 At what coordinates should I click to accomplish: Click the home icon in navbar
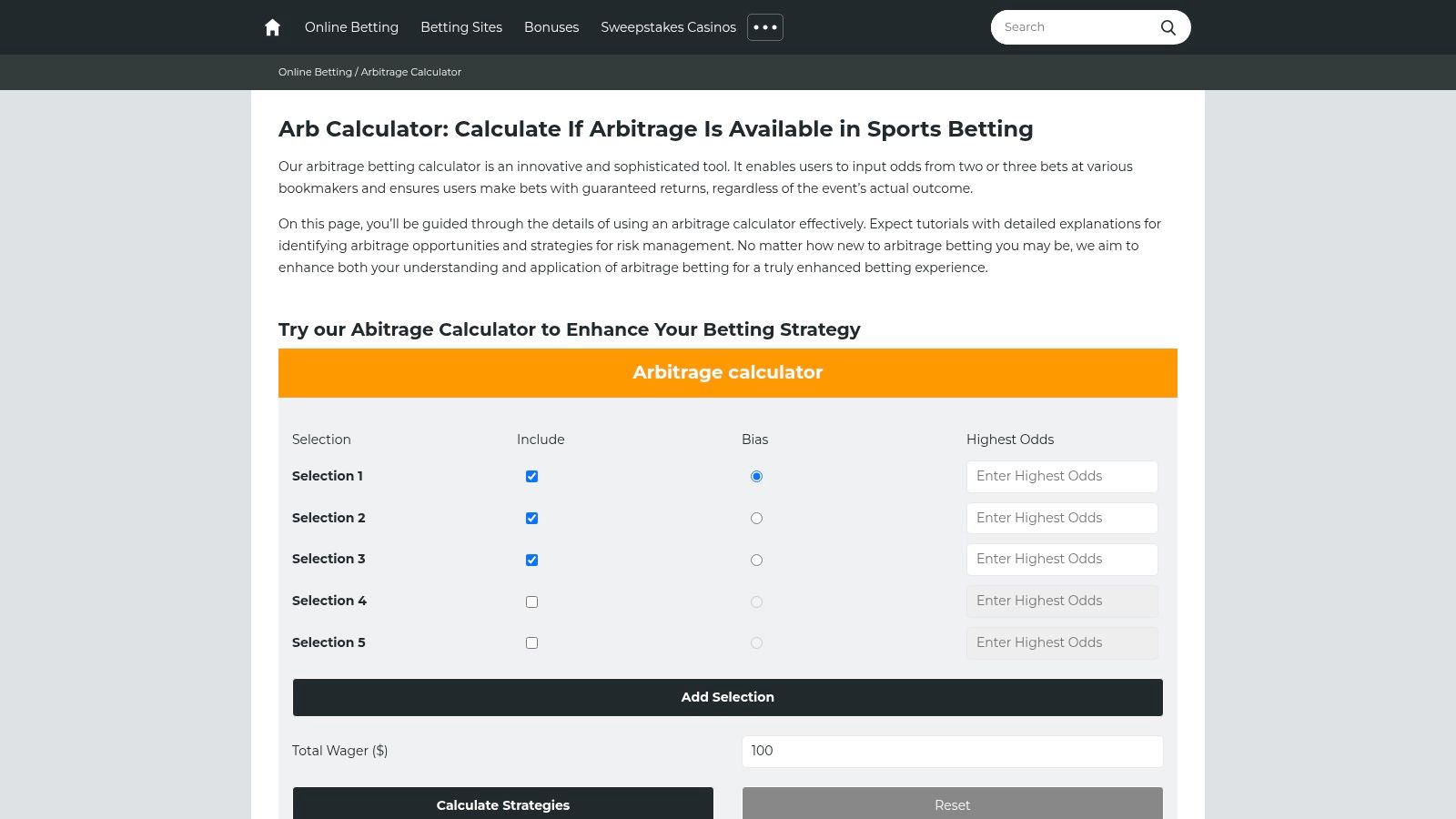[x=272, y=27]
